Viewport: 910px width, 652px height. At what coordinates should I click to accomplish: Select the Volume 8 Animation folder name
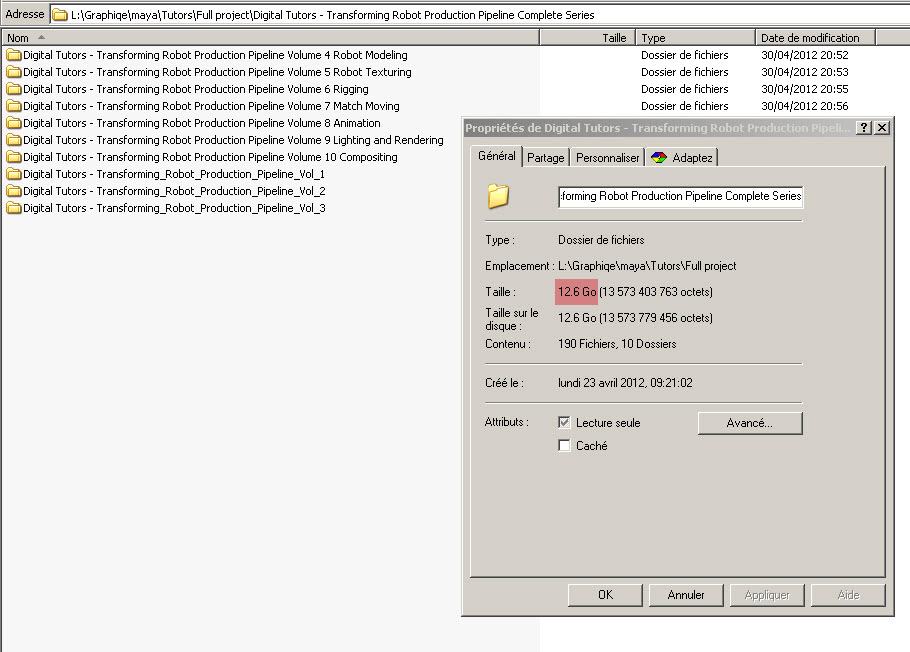click(202, 123)
